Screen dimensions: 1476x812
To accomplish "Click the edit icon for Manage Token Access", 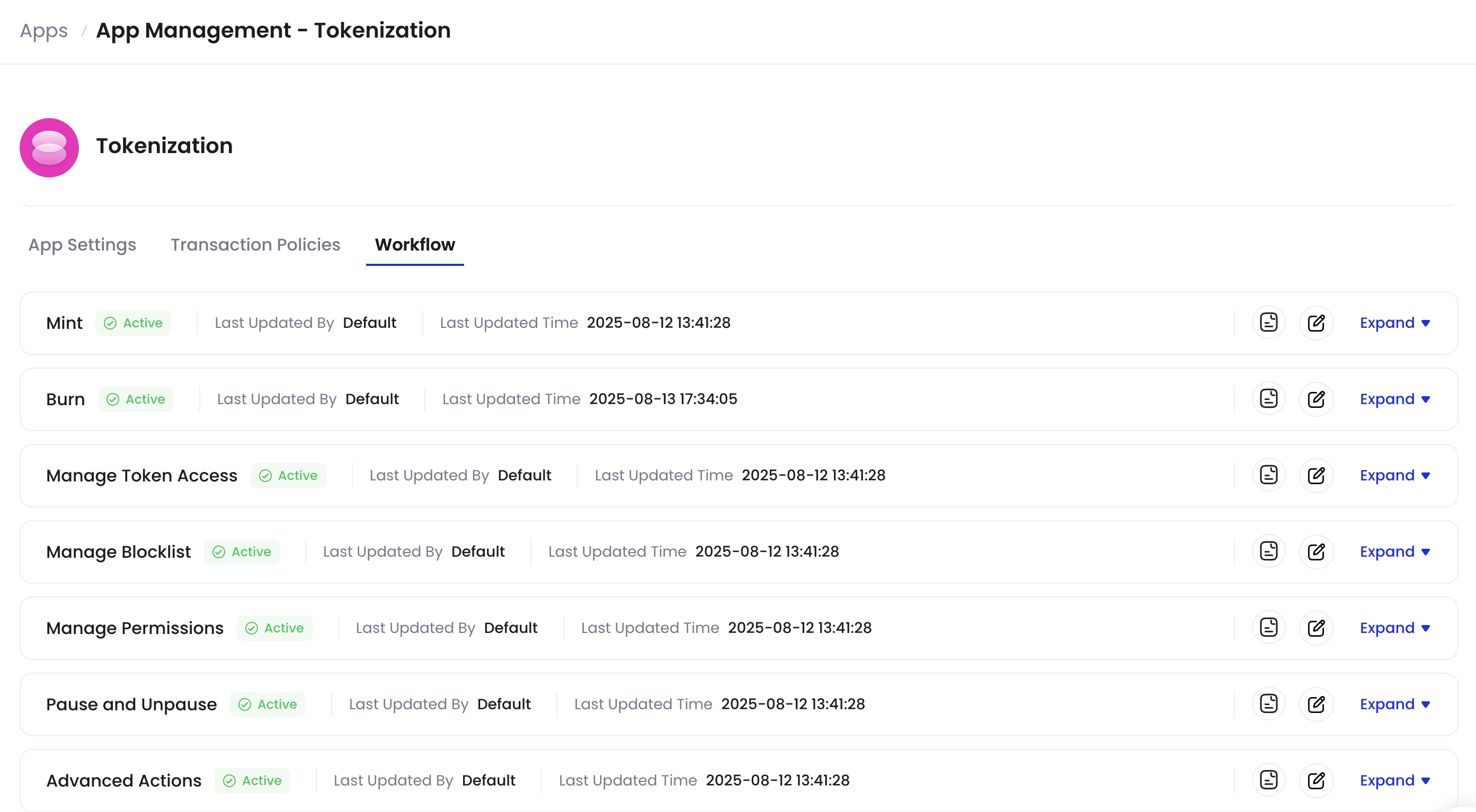I will [x=1316, y=475].
